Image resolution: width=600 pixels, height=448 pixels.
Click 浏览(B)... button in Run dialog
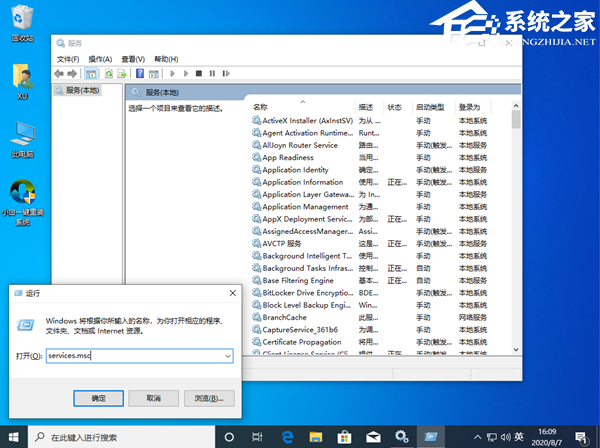point(207,398)
